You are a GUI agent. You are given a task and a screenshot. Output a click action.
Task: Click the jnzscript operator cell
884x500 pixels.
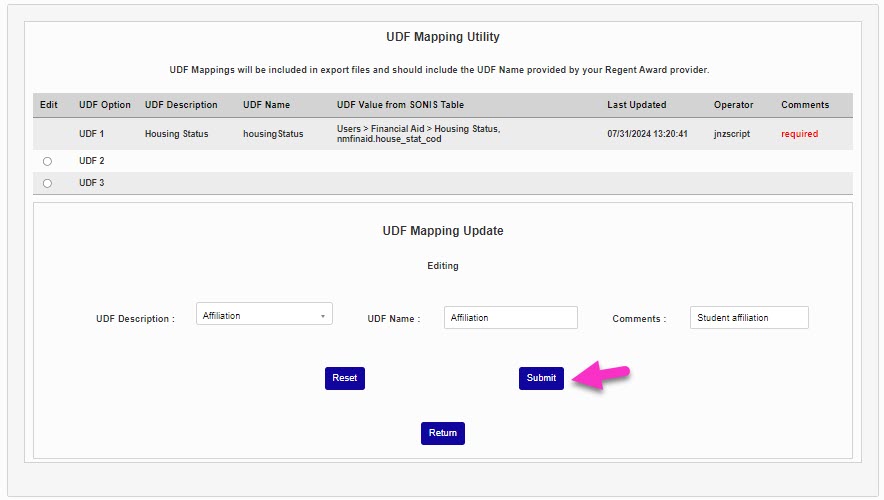pyautogui.click(x=731, y=134)
